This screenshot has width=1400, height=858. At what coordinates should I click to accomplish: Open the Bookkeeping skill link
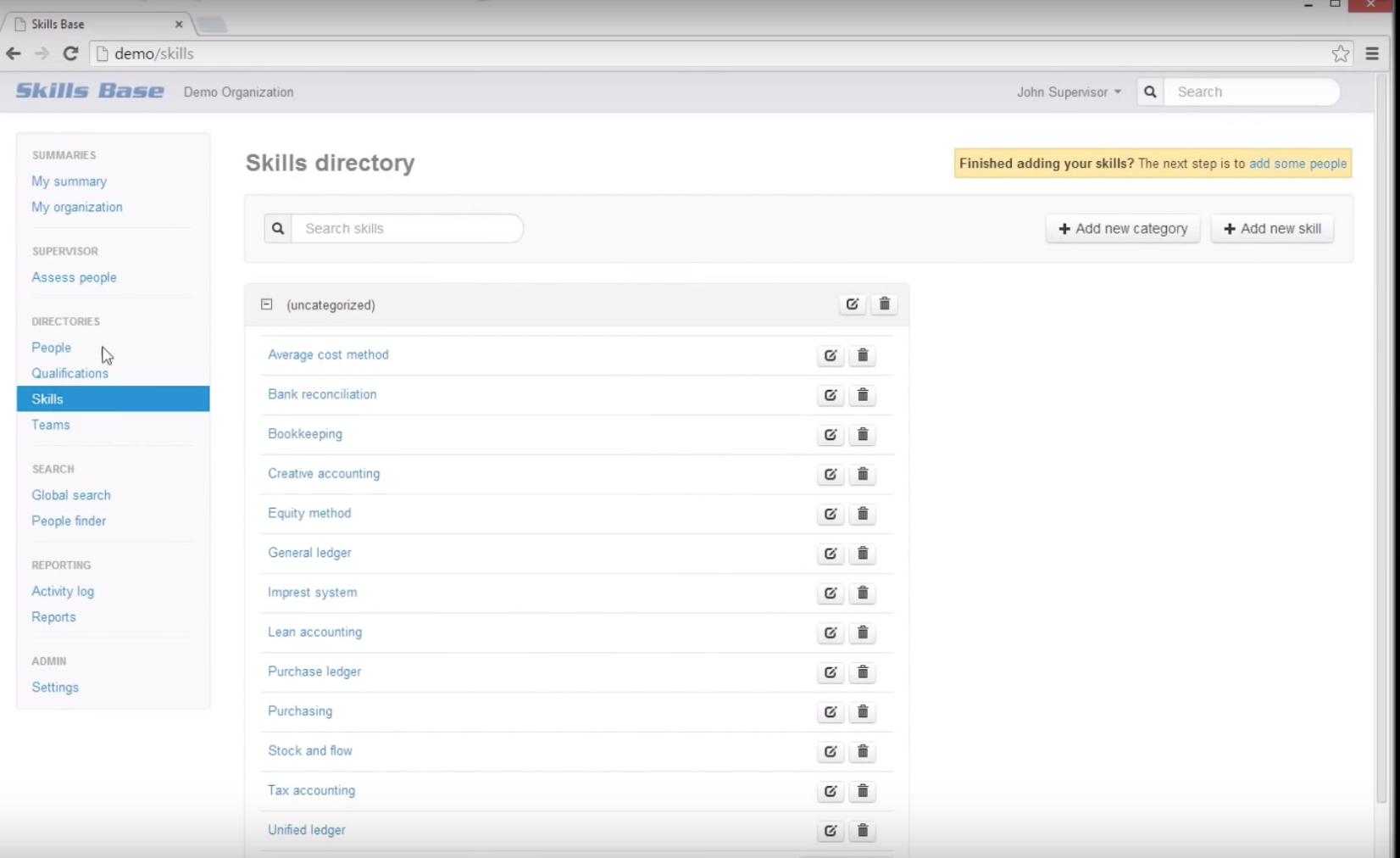click(305, 434)
